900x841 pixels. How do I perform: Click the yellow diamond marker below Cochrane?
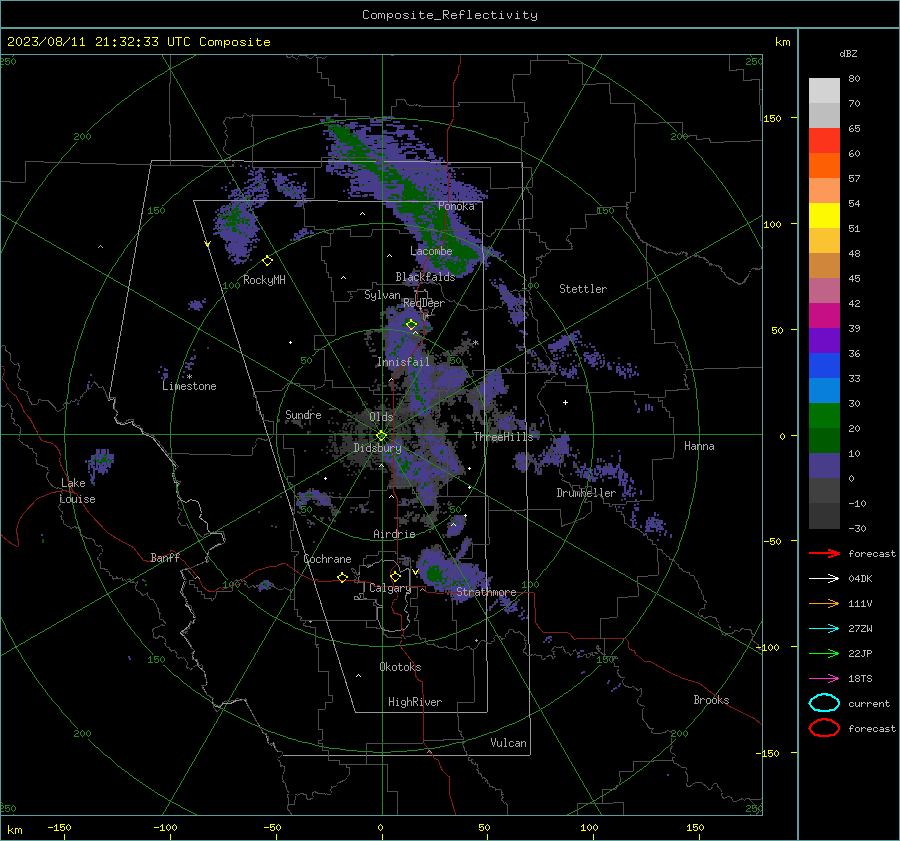pos(342,577)
